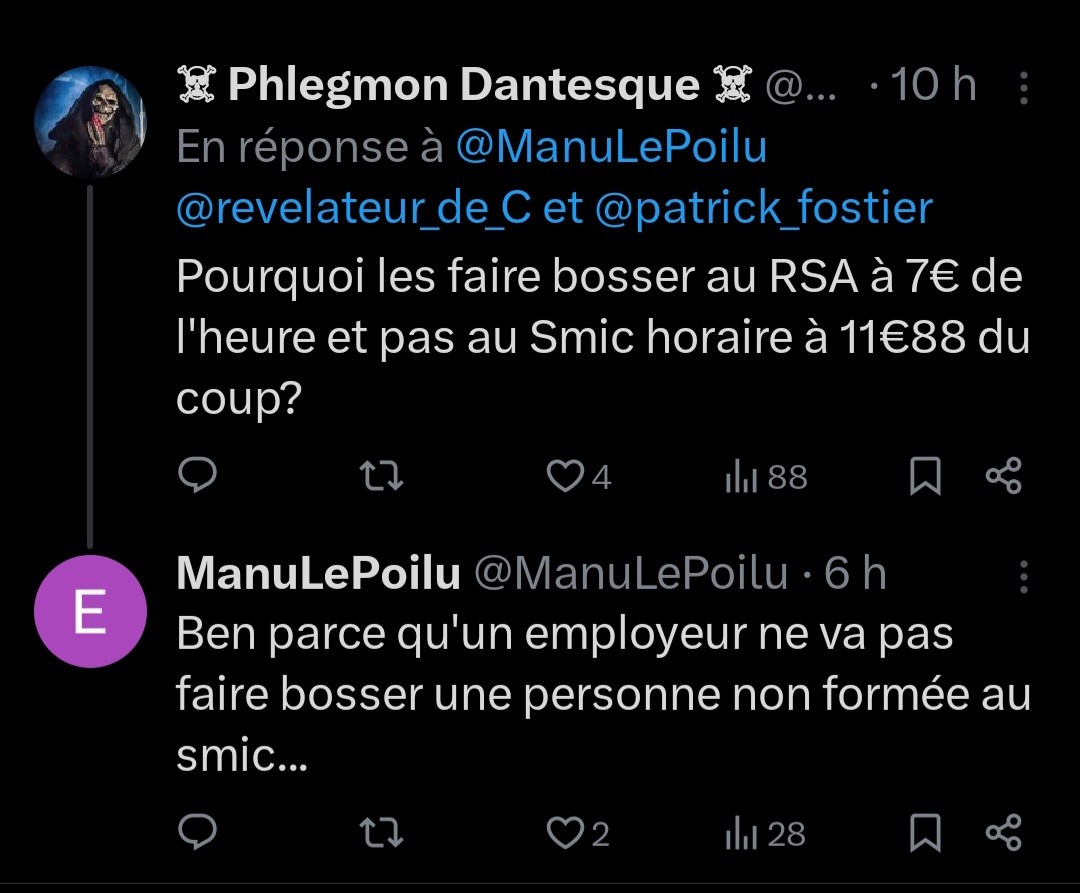Reply to Phlegmon Dantesque's tweet
Viewport: 1080px width, 893px height.
coord(198,475)
